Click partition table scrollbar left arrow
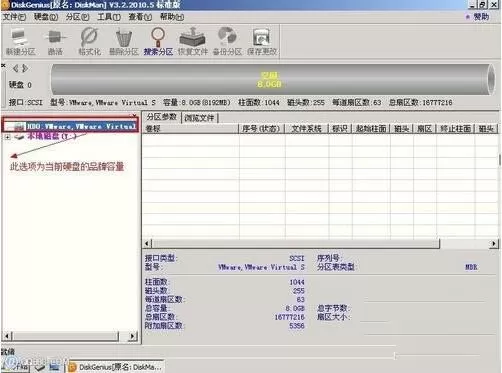Viewport: 502px width, 373px height. [x=148, y=244]
